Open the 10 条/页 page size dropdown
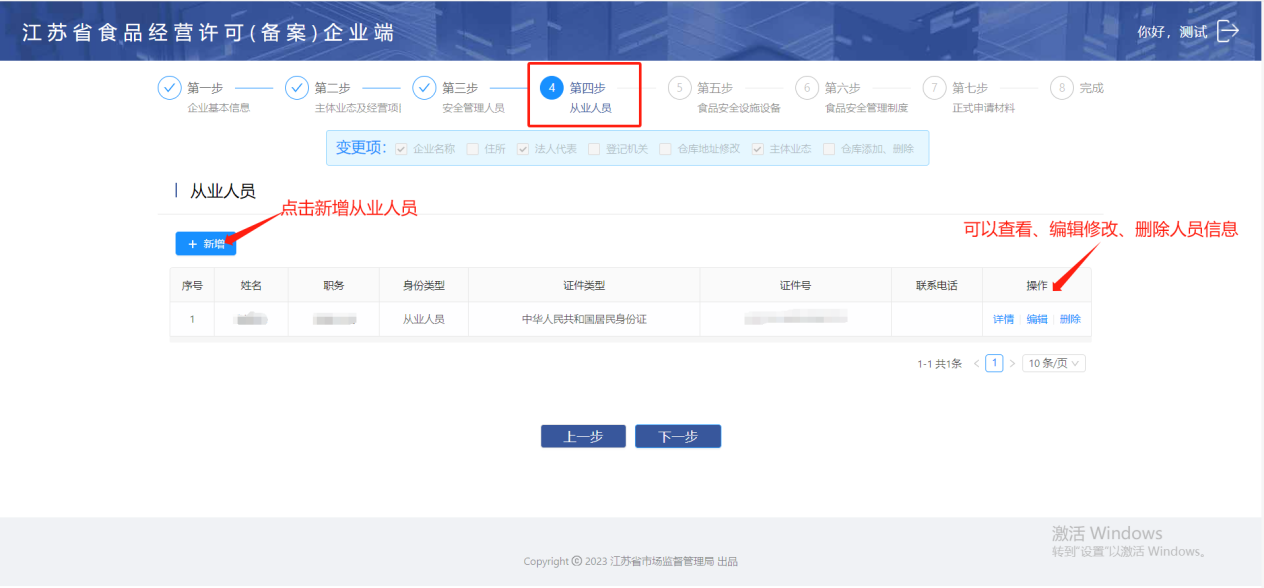Screen dimensions: 1264x588 [1055, 364]
